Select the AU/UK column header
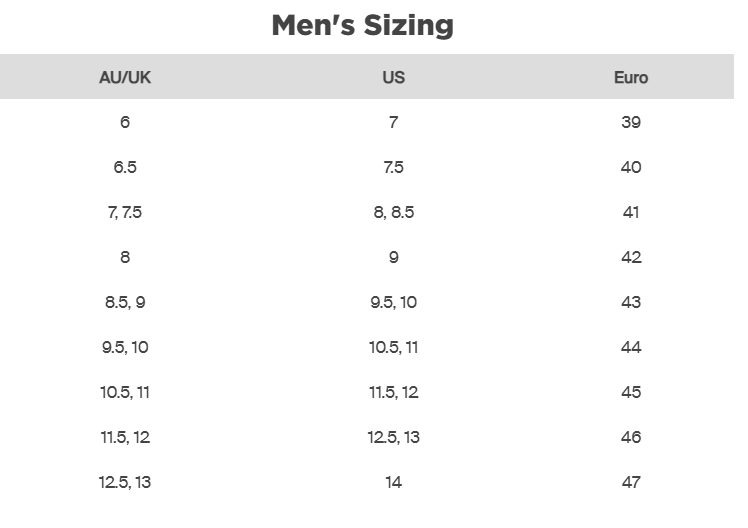Screen dimensions: 748x528 [x=125, y=77]
